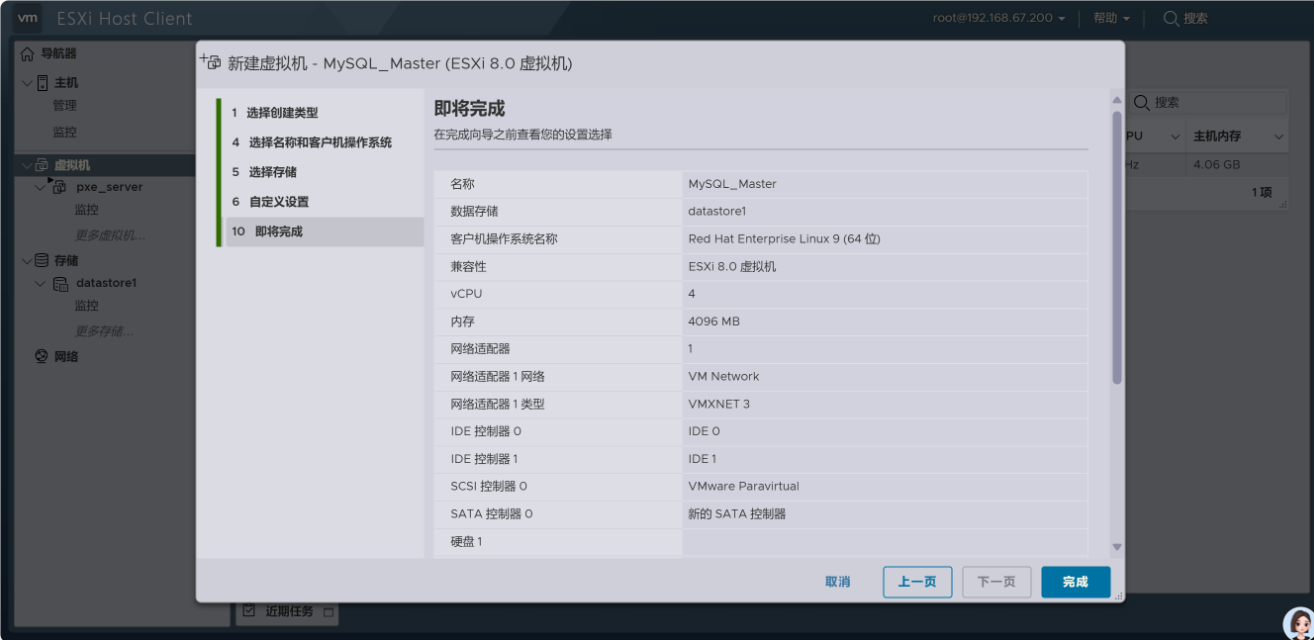Collapse the Host tree node
1314x640 pixels.
[27, 83]
